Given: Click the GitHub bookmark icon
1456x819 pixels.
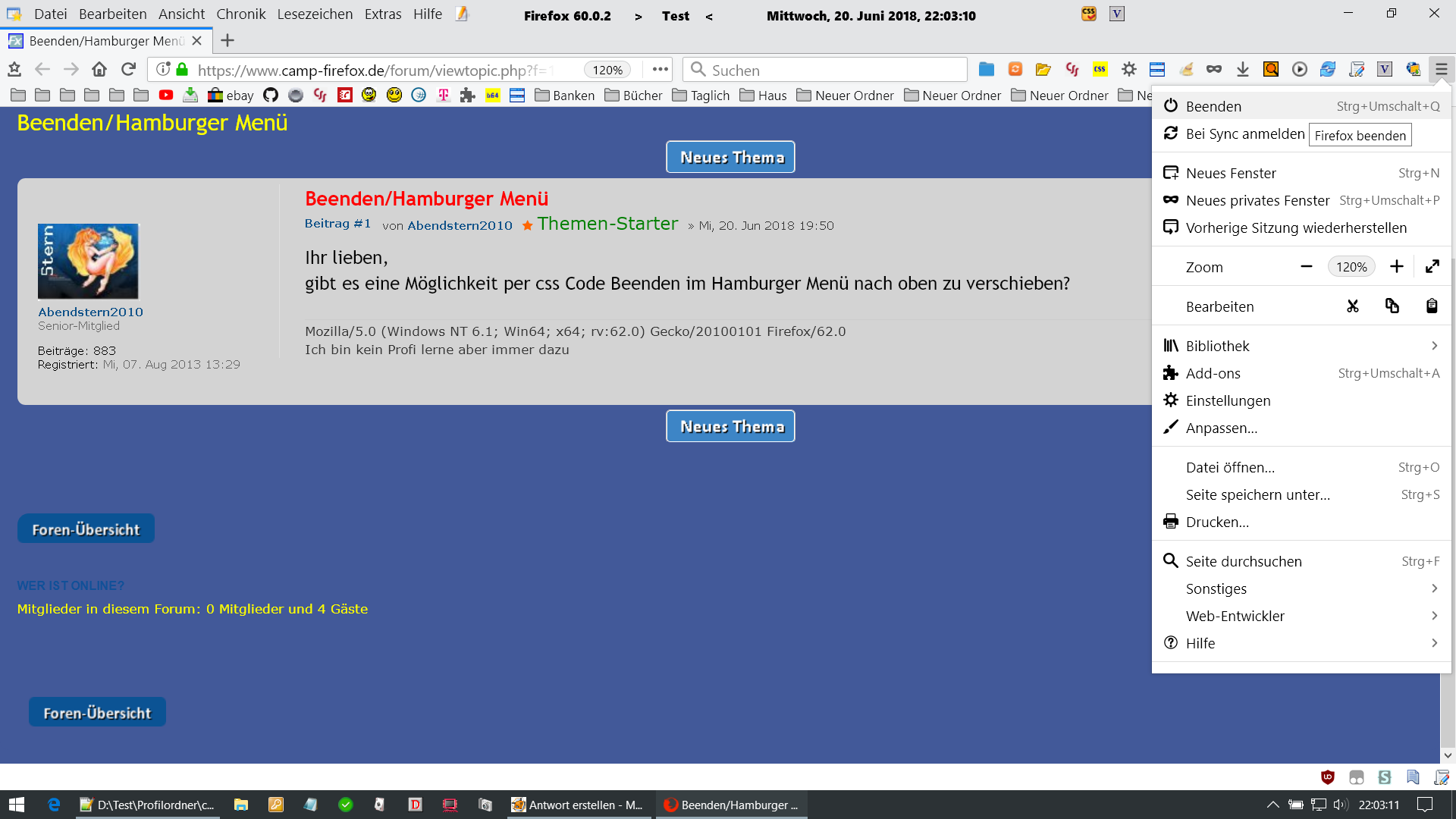Looking at the screenshot, I should click(271, 96).
